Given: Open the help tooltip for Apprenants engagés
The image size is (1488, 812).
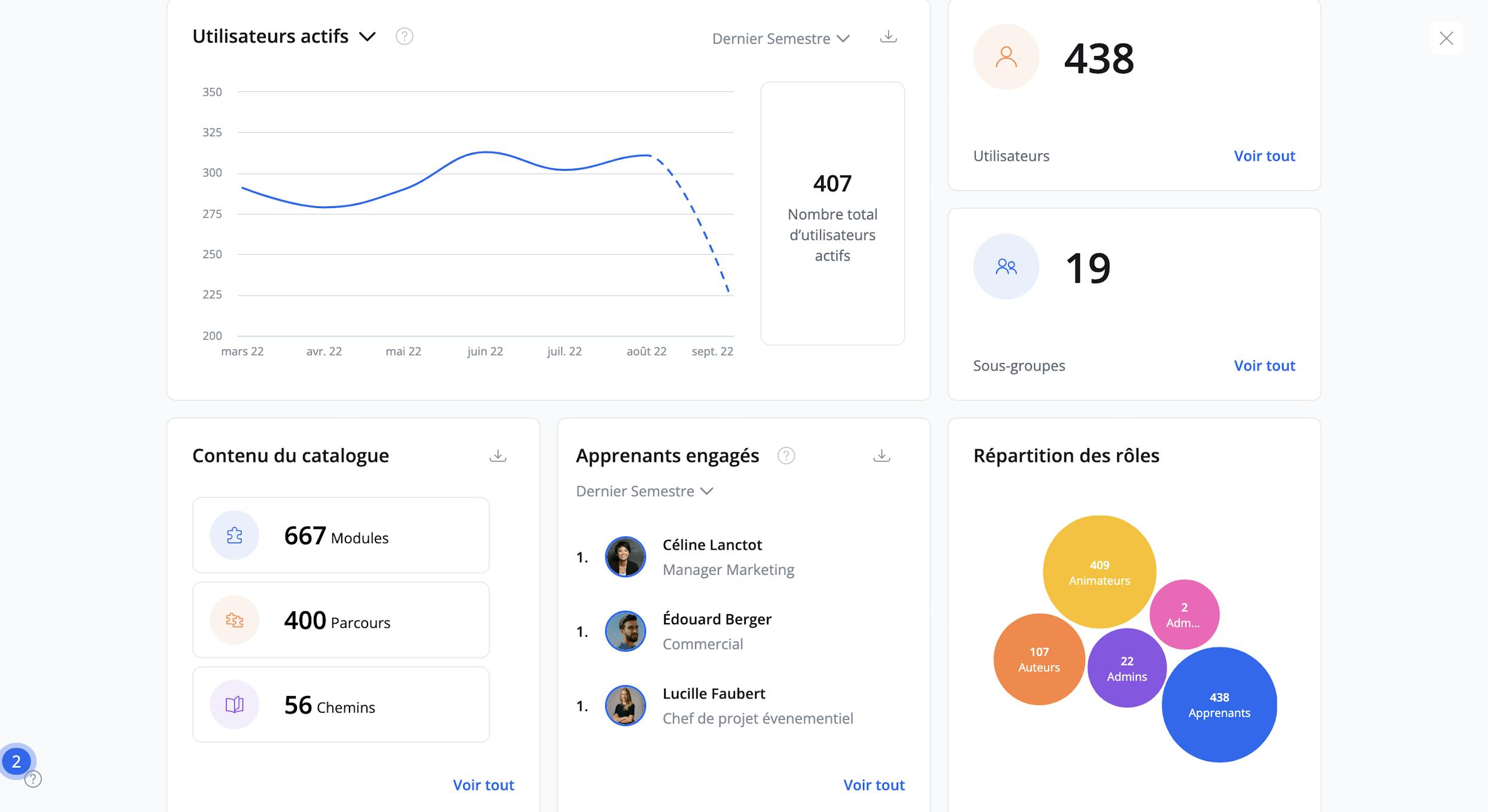Looking at the screenshot, I should [786, 455].
